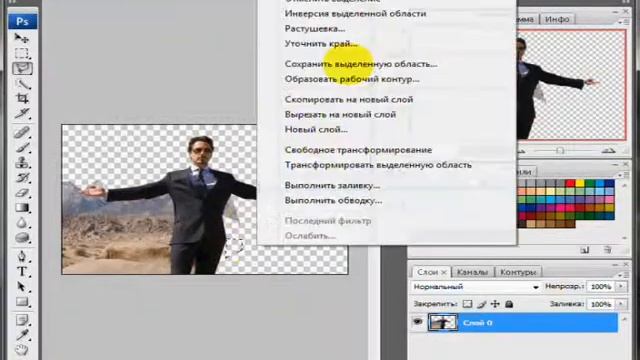Select the Rectangular Marquee tool
Viewport: 640px width, 360px height.
click(x=21, y=53)
